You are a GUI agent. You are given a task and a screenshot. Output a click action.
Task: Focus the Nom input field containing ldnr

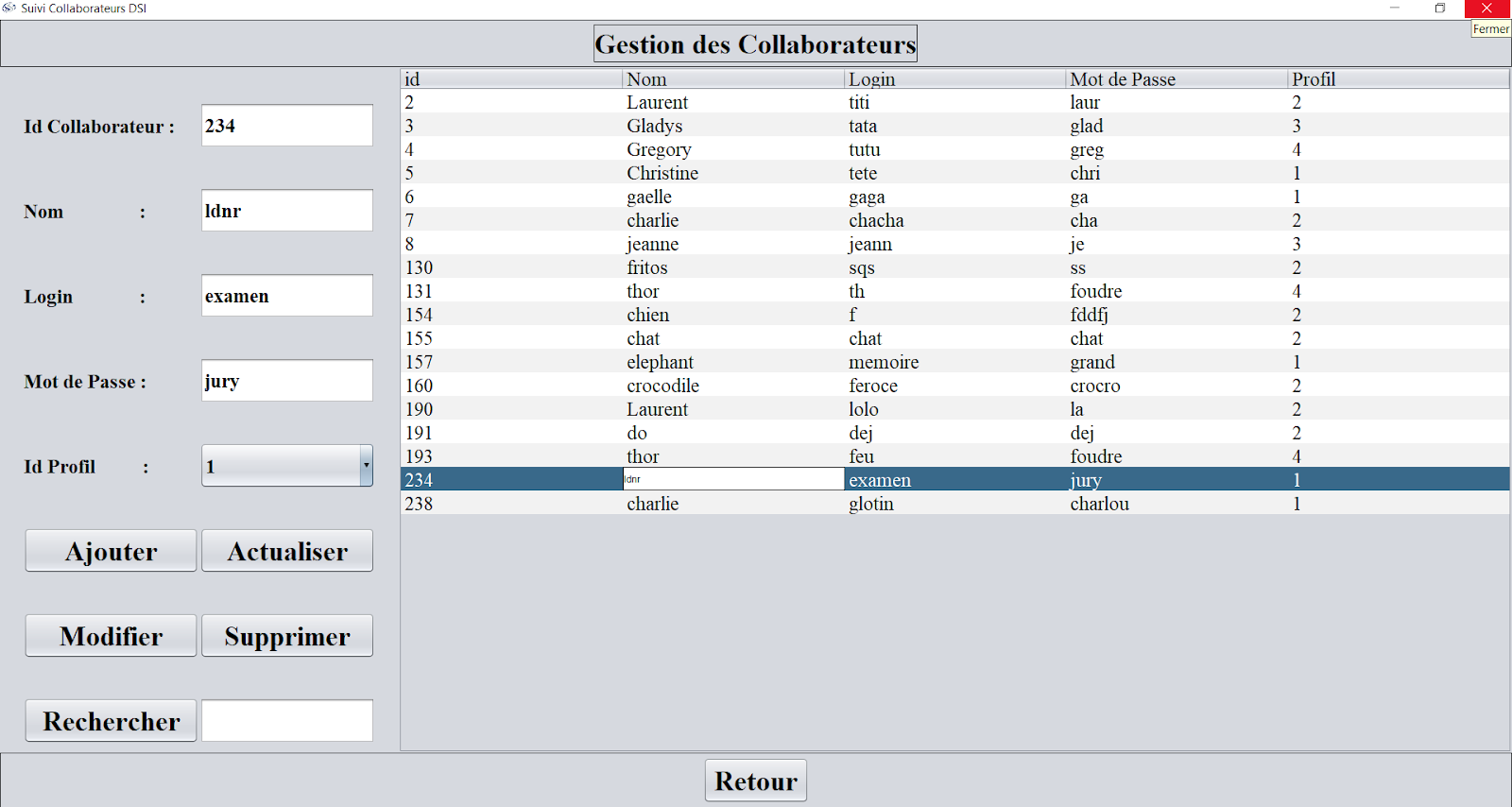287,211
